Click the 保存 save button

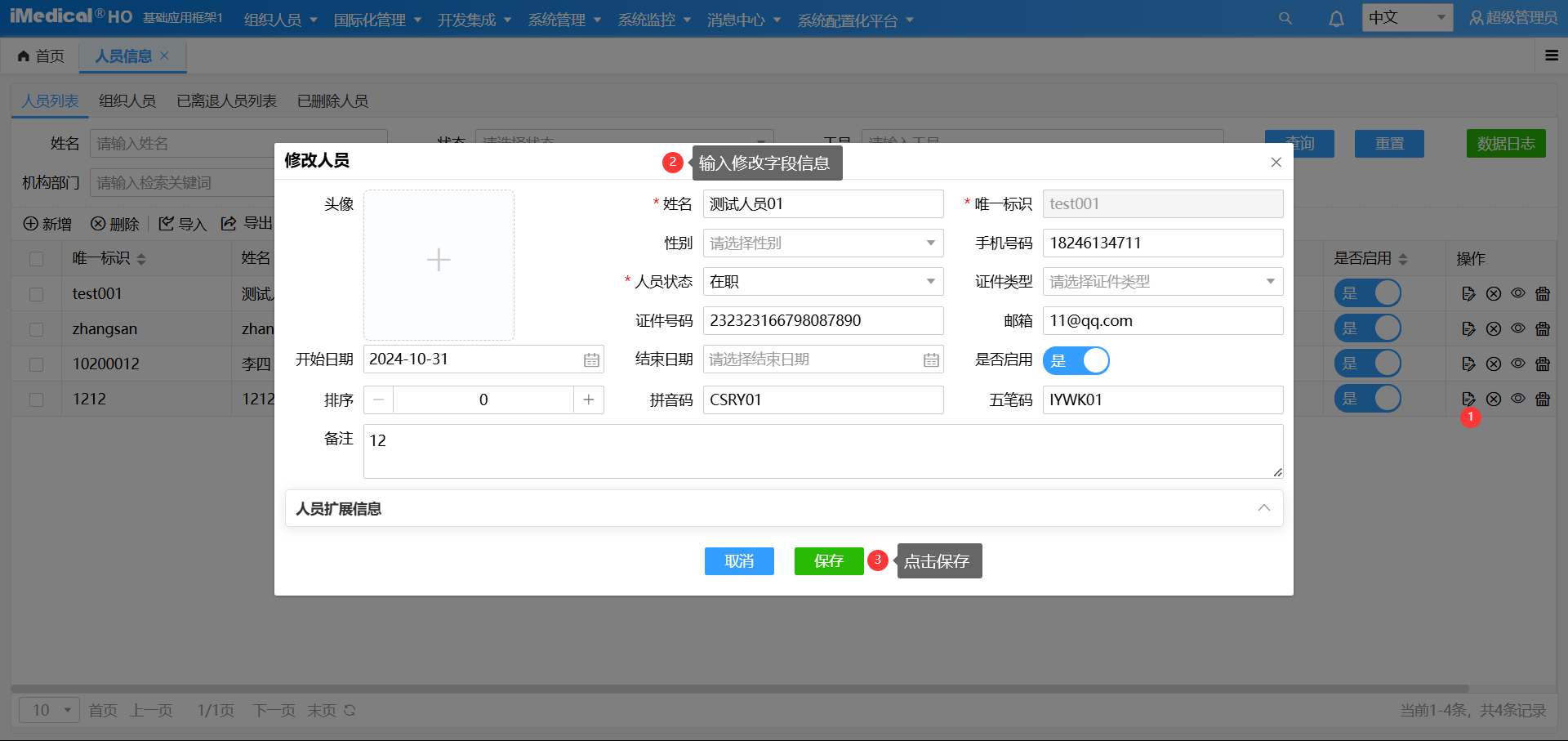(828, 561)
